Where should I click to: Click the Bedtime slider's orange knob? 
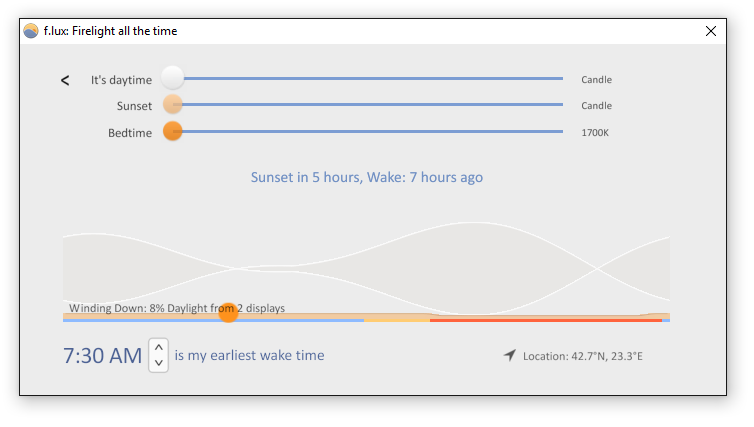pos(173,131)
